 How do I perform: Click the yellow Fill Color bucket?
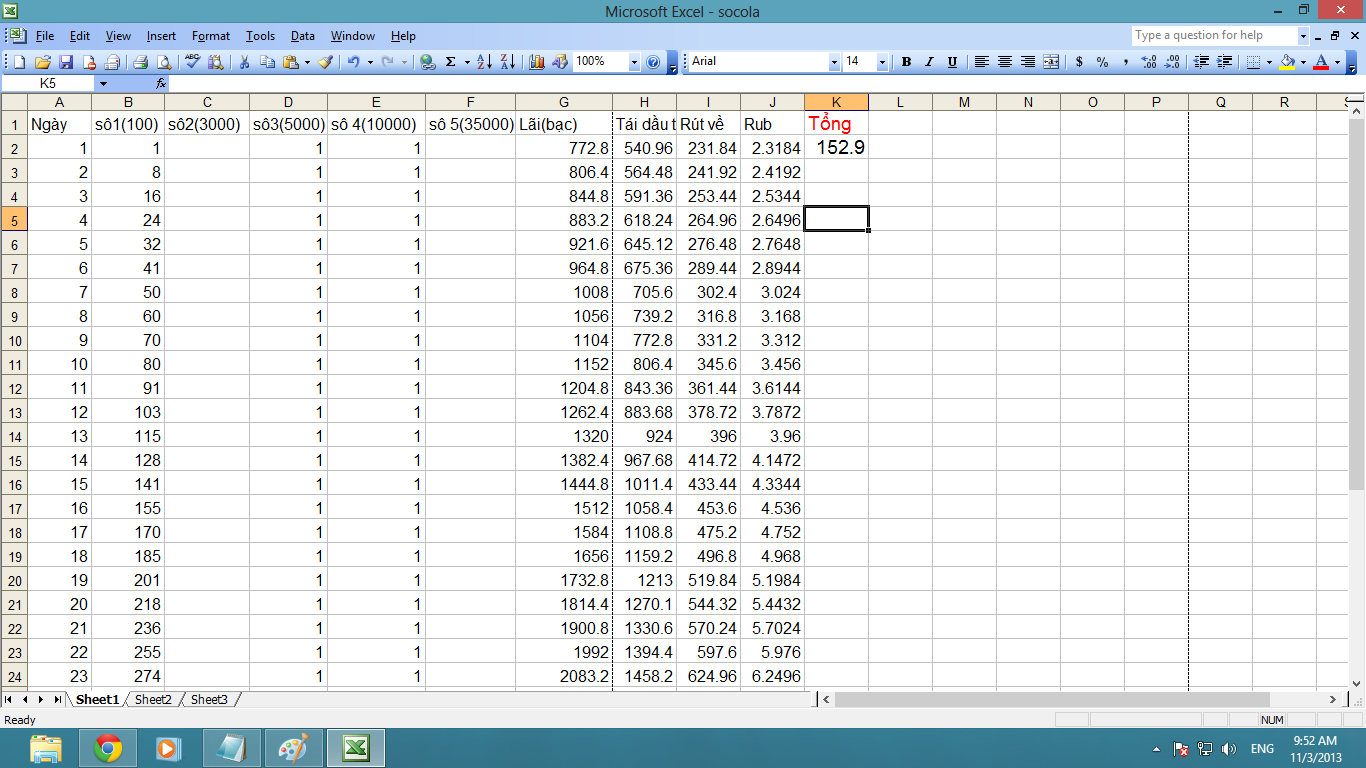coord(1286,62)
